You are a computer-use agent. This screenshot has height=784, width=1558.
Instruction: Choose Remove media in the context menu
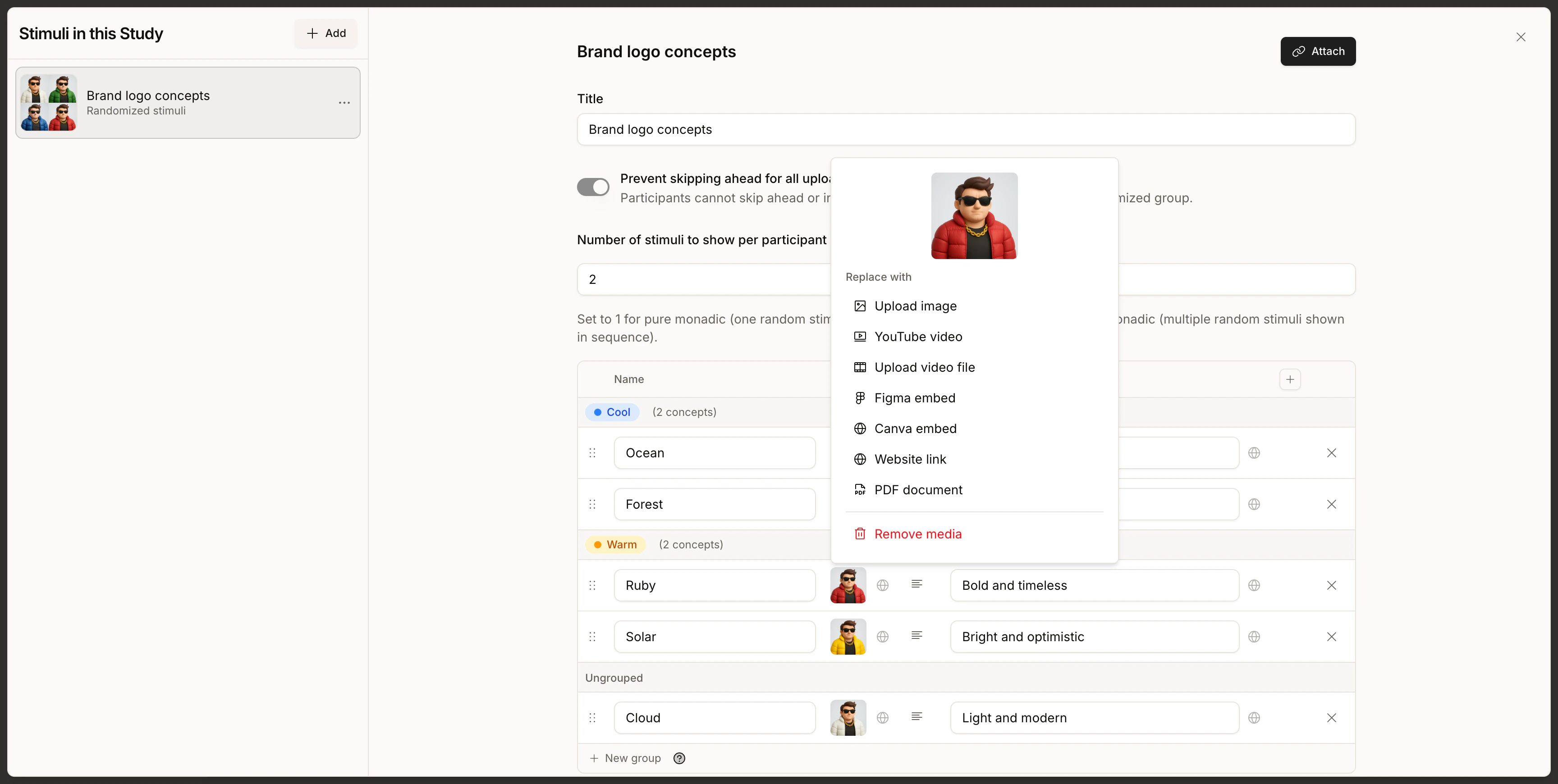(x=918, y=534)
